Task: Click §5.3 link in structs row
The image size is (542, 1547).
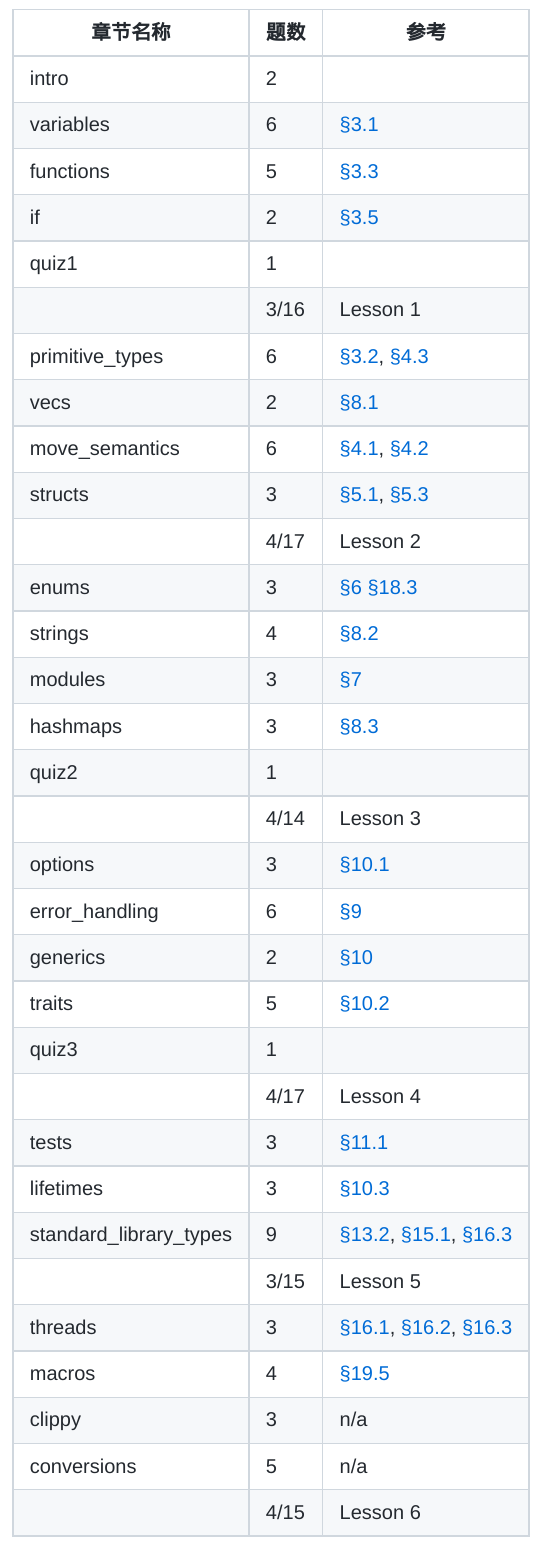Action: tap(409, 494)
